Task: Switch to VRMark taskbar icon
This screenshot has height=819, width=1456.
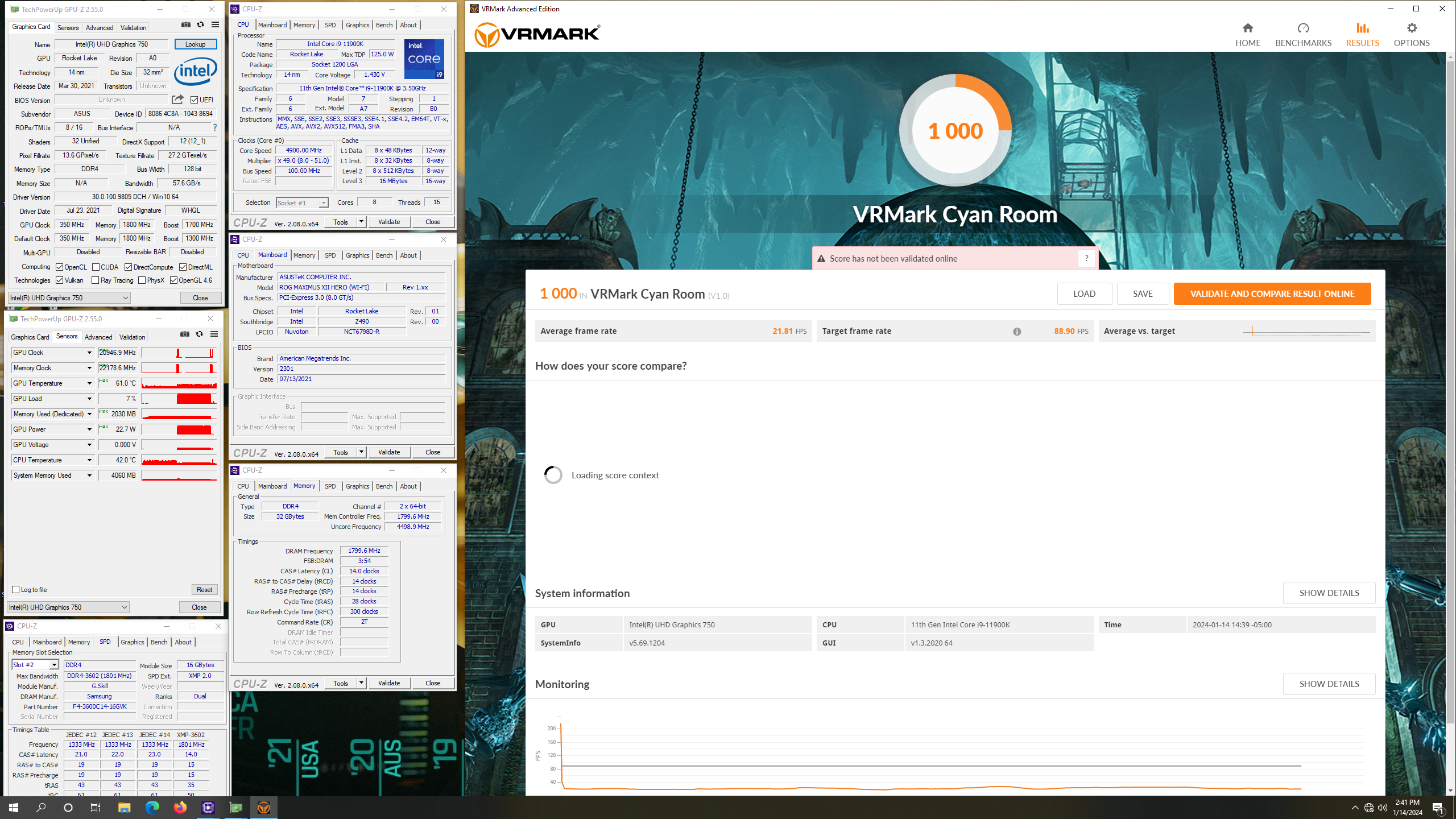Action: 263,808
